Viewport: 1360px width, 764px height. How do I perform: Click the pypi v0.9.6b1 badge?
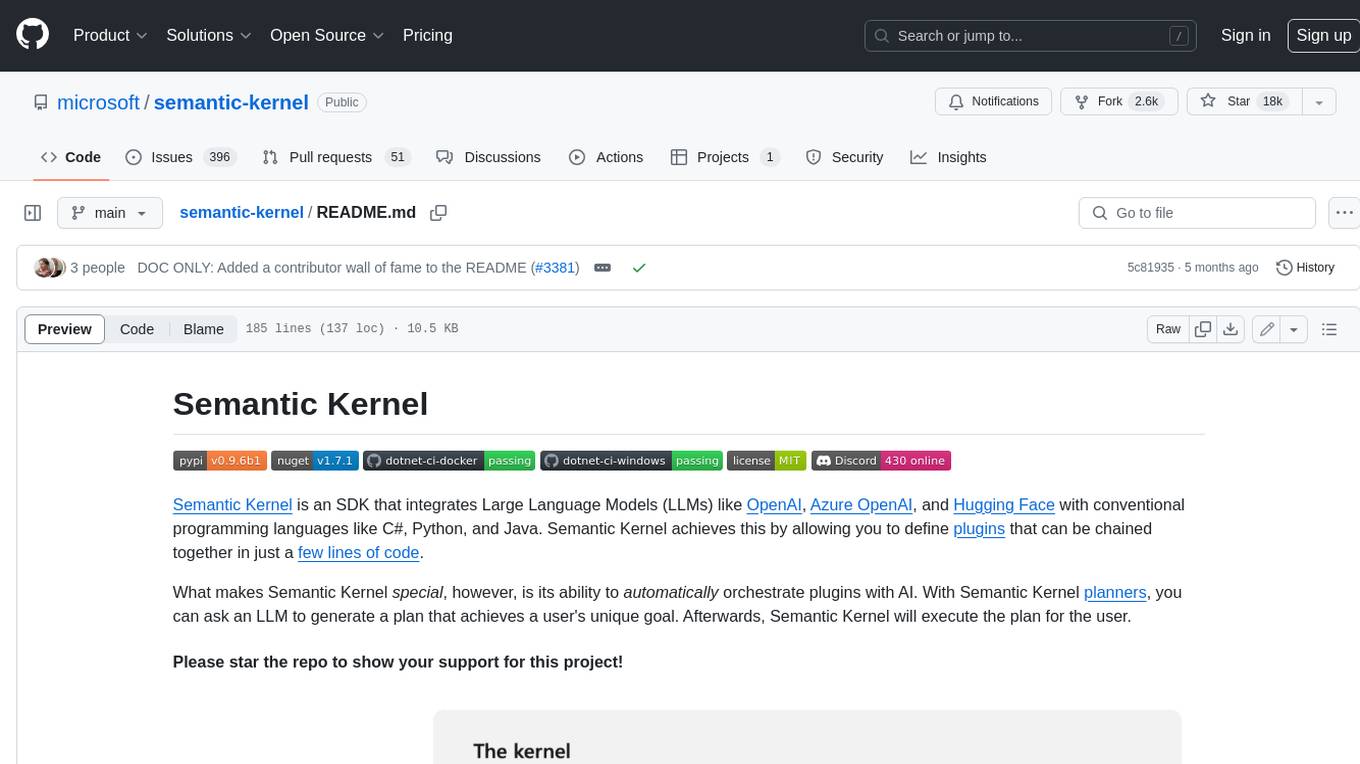click(x=220, y=461)
